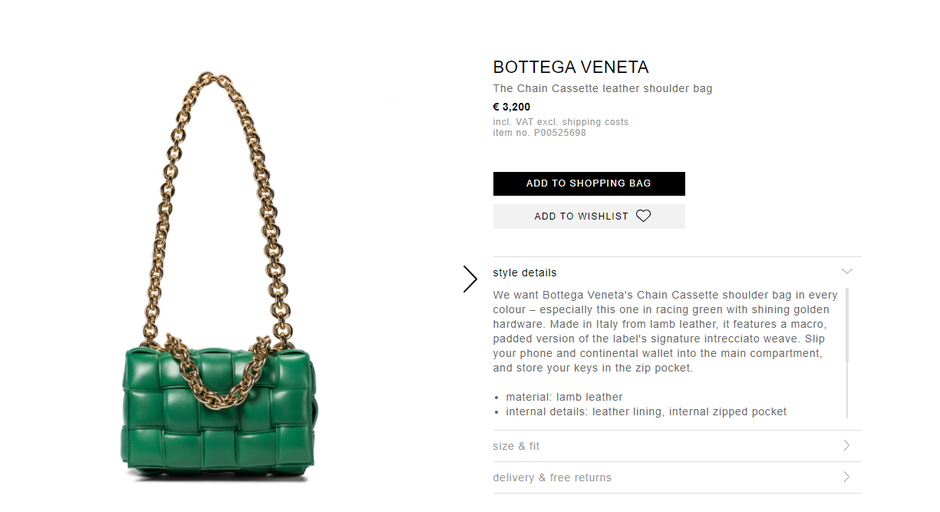Image resolution: width=940 pixels, height=512 pixels.
Task: Open the delivery & free returns section
Action: [x=677, y=478]
